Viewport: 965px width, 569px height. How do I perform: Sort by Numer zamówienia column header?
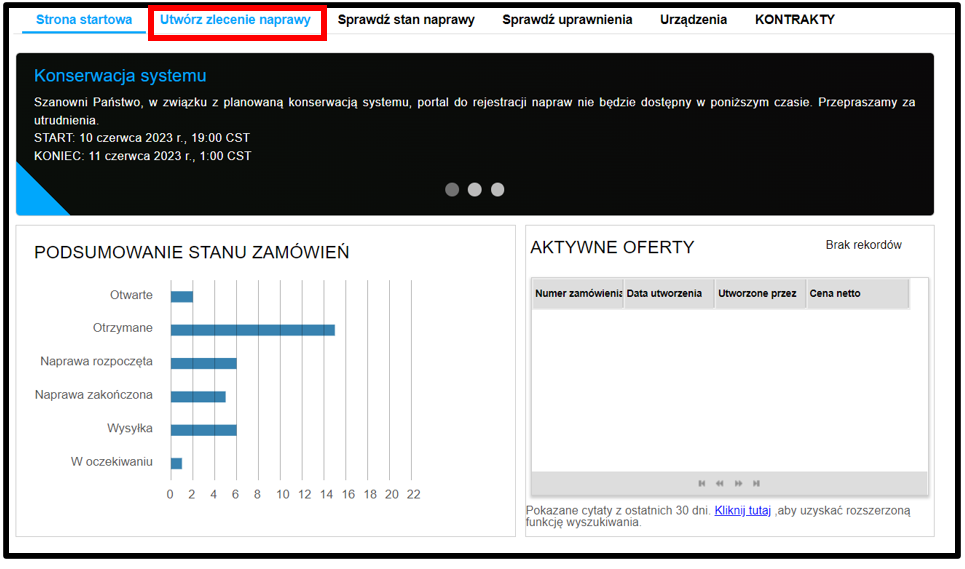[578, 293]
